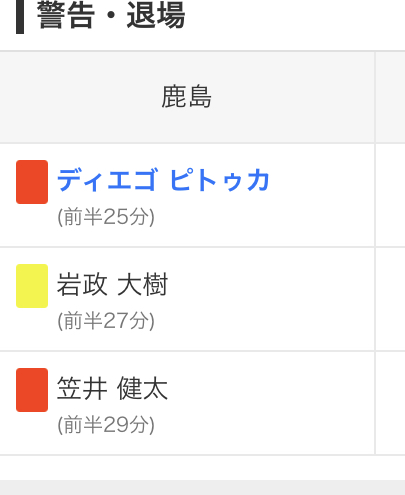Click the (前半29分) time label
405x495 pixels.
click(x=106, y=425)
